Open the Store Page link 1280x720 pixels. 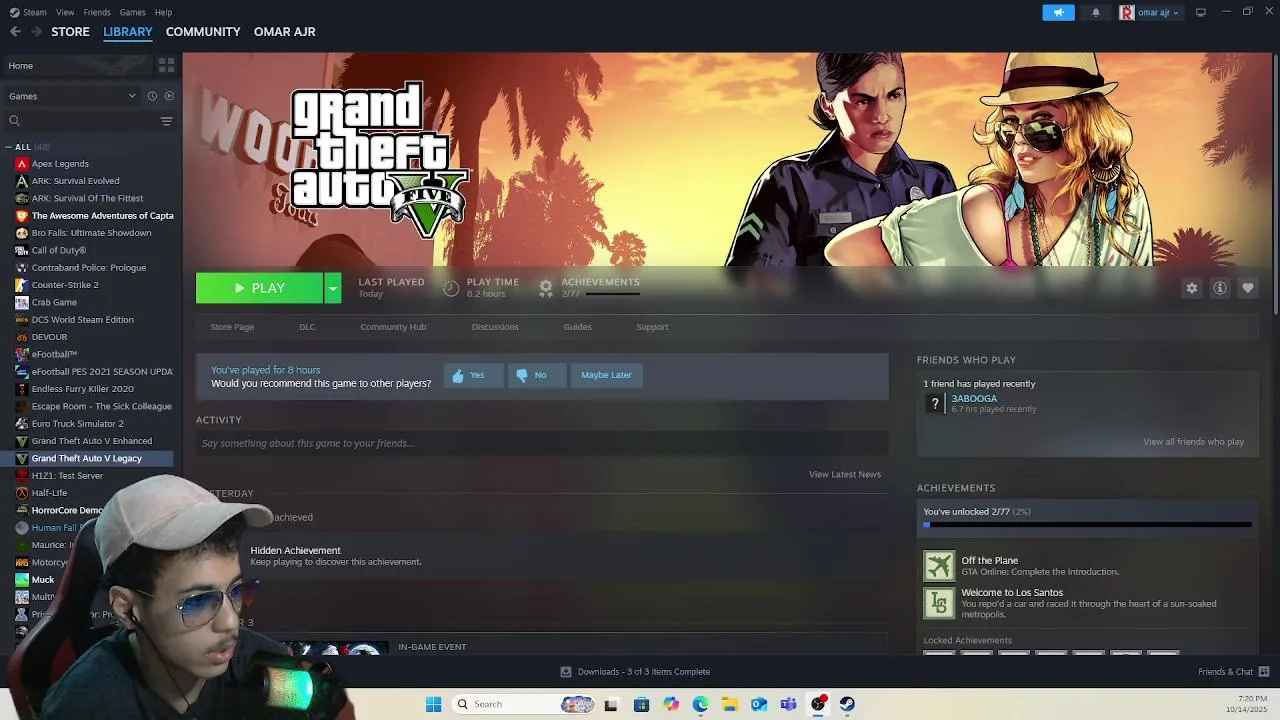pyautogui.click(x=232, y=327)
